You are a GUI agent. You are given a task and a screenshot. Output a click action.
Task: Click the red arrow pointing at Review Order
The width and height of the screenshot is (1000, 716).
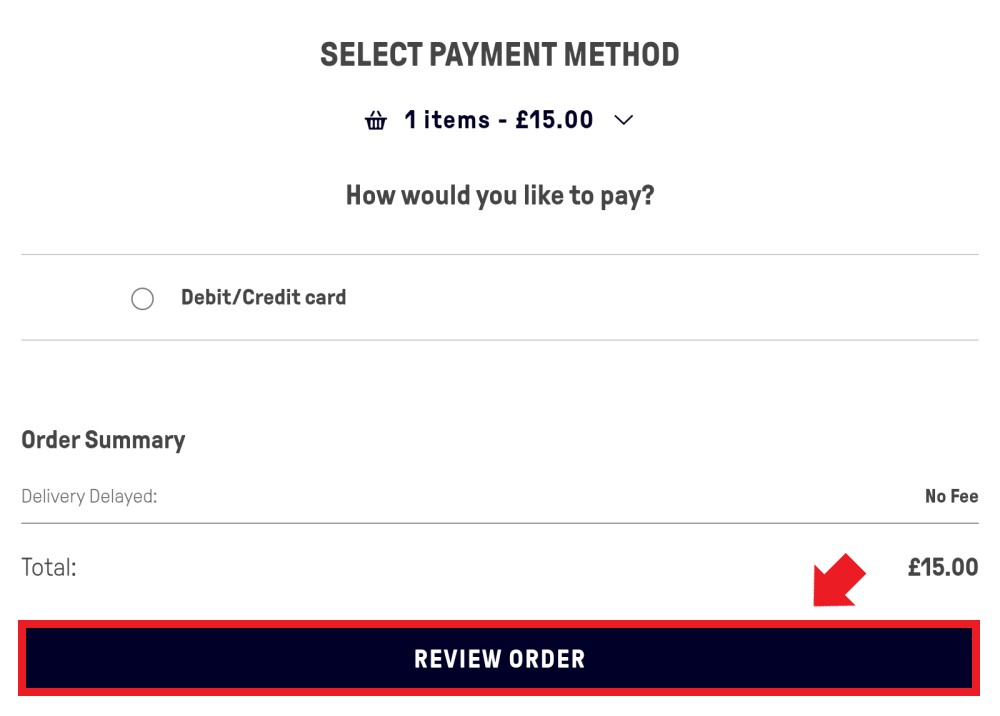pyautogui.click(x=839, y=580)
